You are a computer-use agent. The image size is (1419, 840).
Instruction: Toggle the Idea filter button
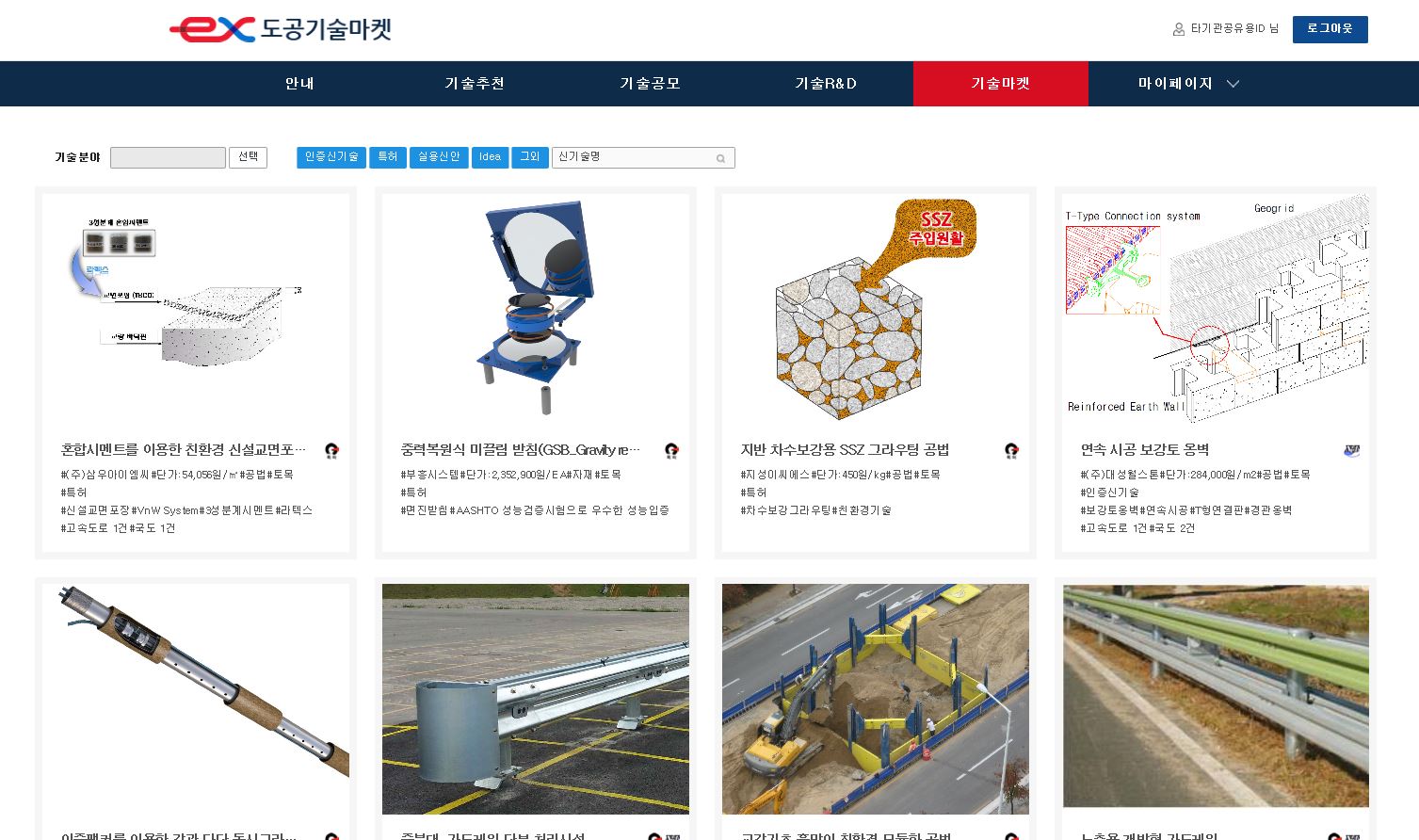(490, 157)
